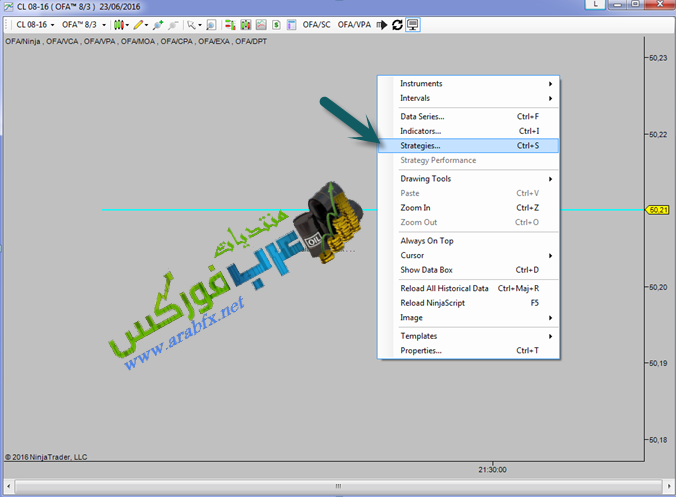Click the horizontal scrollbar left arrow
Viewport: 676px width, 497px height.
tap(8, 486)
